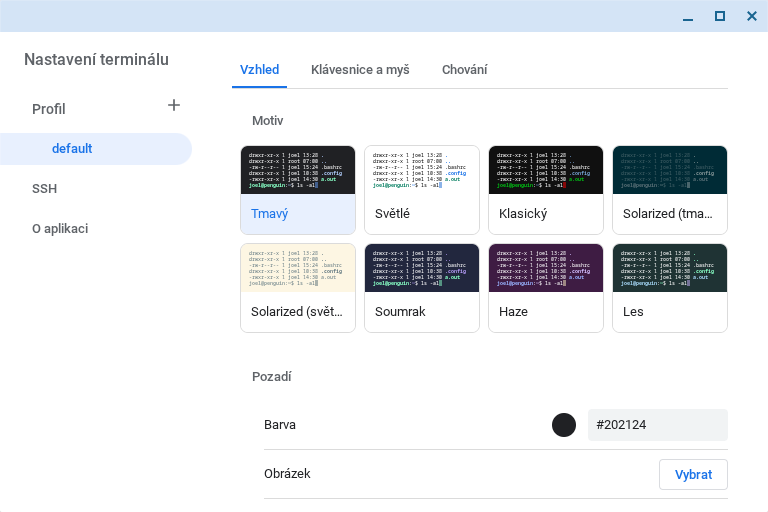
Task: Select the Soumrak theme
Action: 422,288
